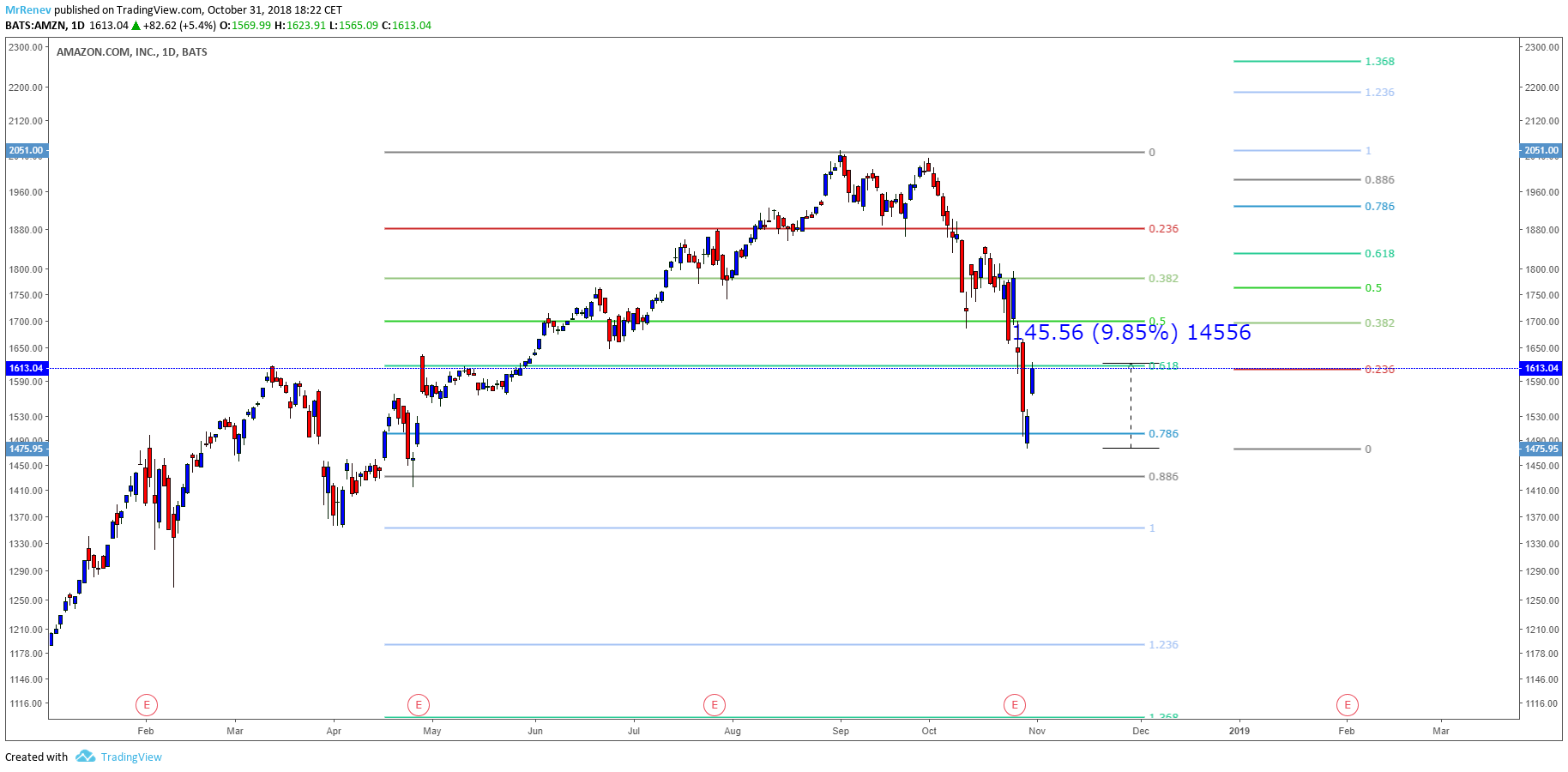Viewport: 1568px width, 772px height.
Task: Click the 2051.00 price tag on left axis
Action: (27, 150)
